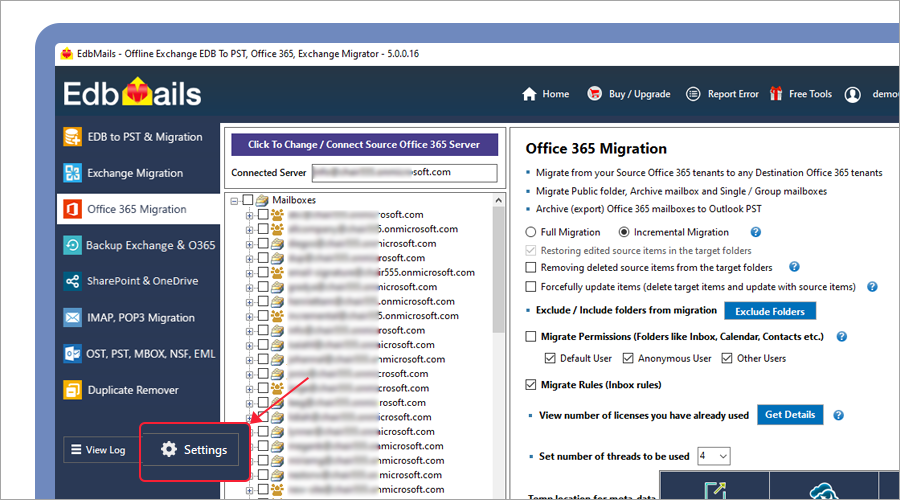This screenshot has height=500, width=900.
Task: Click the Exchange Migration icon
Action: 72,173
